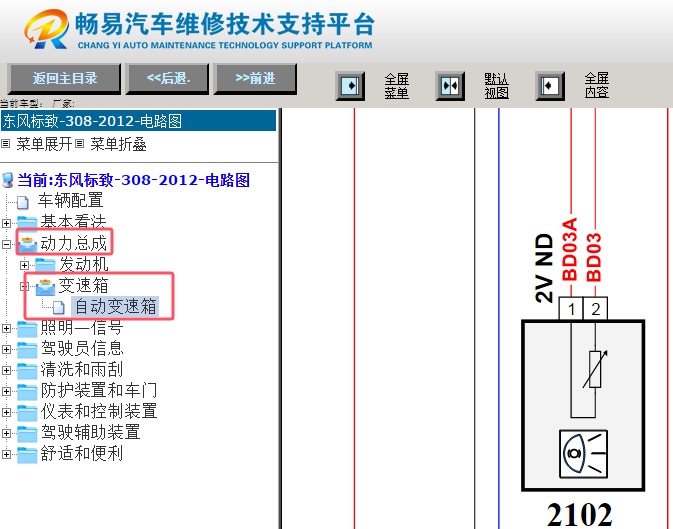
Task: Click the 舒适和便利 folder icon
Action: pos(27,455)
